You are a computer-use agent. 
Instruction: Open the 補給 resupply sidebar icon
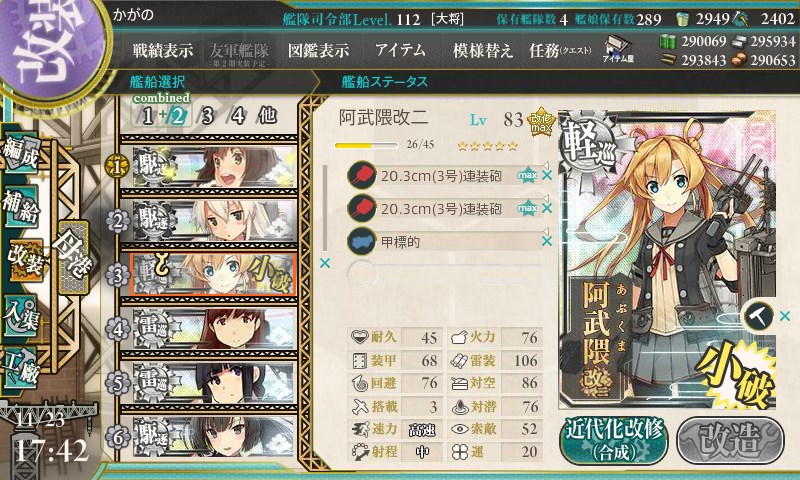[21, 207]
